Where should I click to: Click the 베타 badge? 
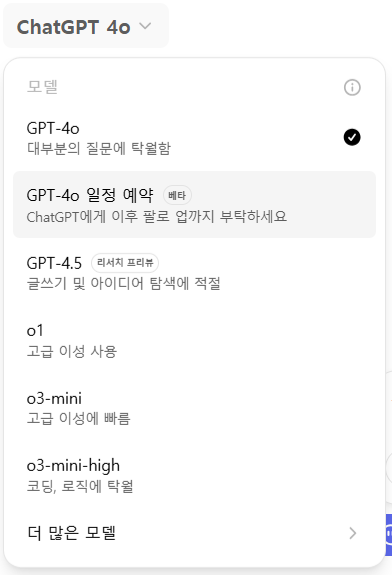coord(177,195)
